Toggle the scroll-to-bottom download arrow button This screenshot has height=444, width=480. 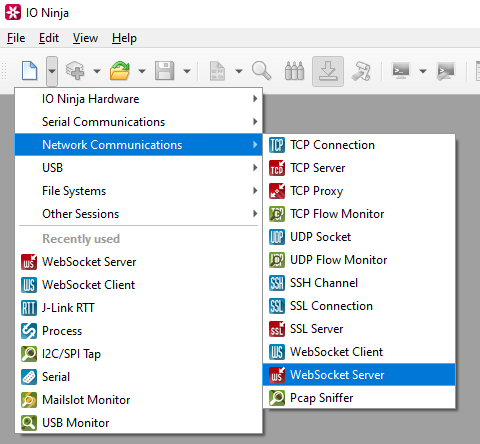tap(328, 71)
